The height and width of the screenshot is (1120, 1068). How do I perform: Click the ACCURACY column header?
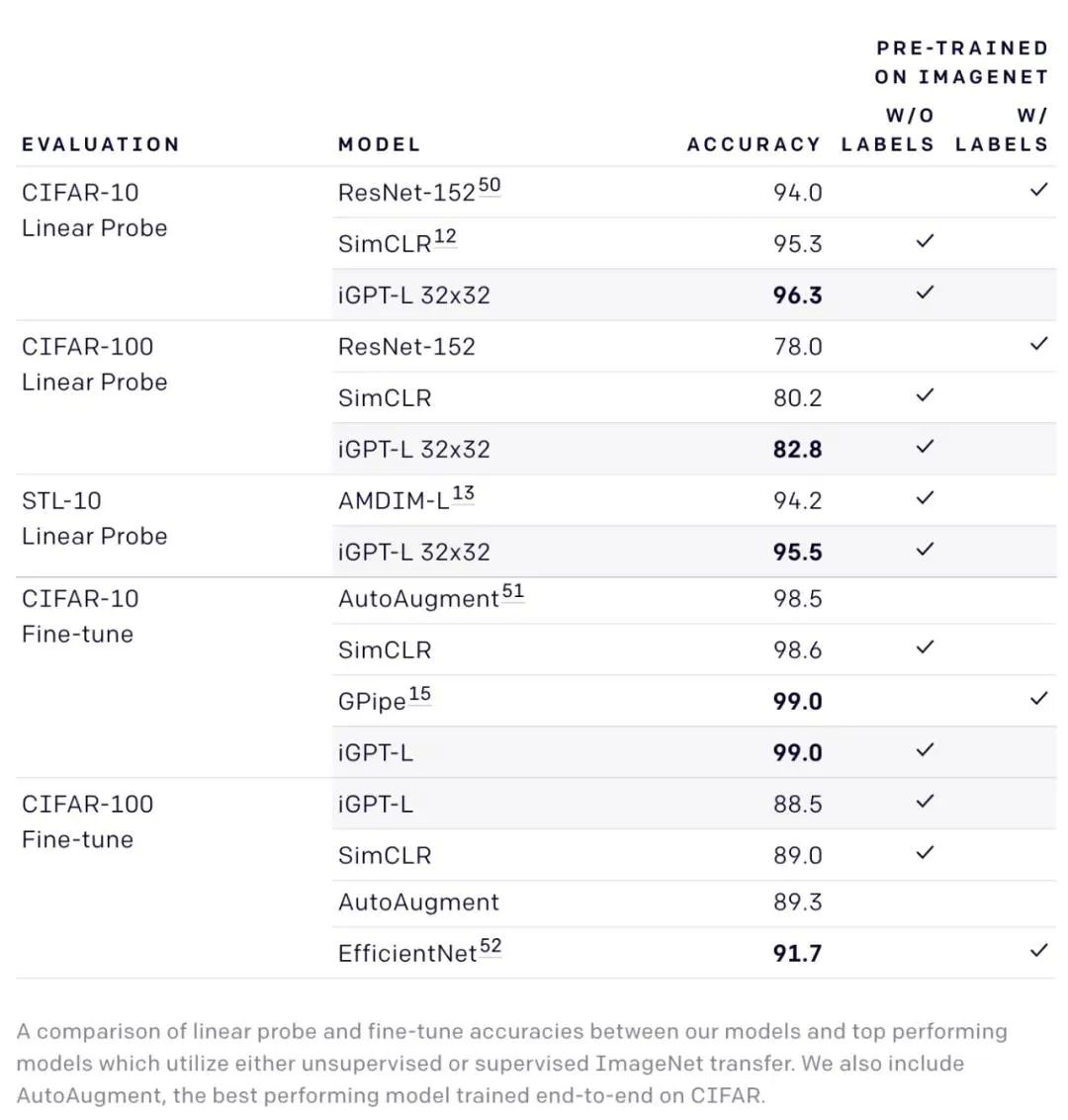point(754,144)
